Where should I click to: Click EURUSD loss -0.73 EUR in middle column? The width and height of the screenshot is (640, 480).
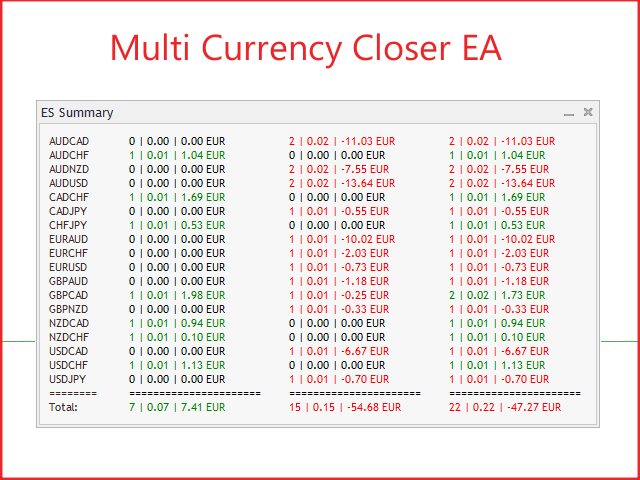click(x=365, y=267)
